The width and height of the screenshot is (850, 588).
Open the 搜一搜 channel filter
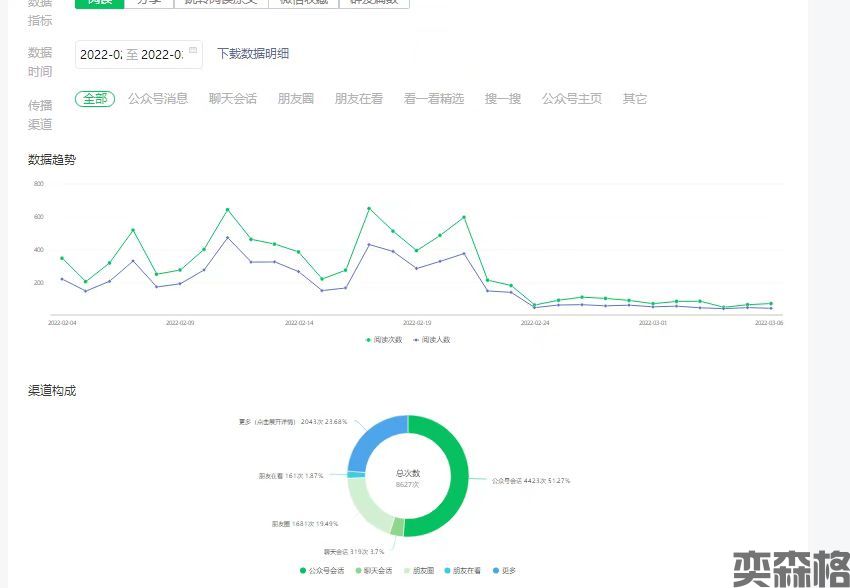coord(503,98)
